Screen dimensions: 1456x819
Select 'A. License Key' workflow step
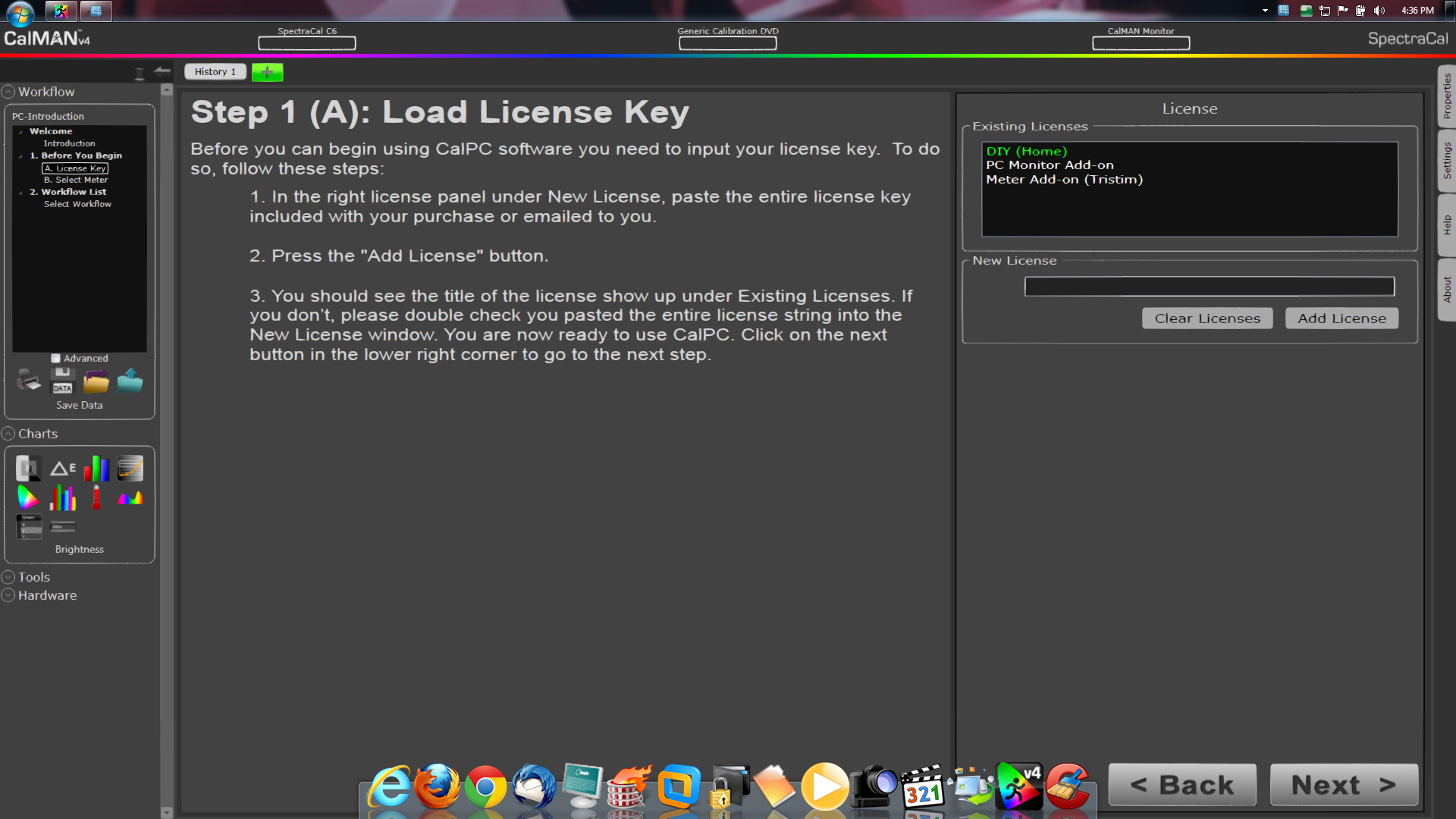tap(75, 168)
